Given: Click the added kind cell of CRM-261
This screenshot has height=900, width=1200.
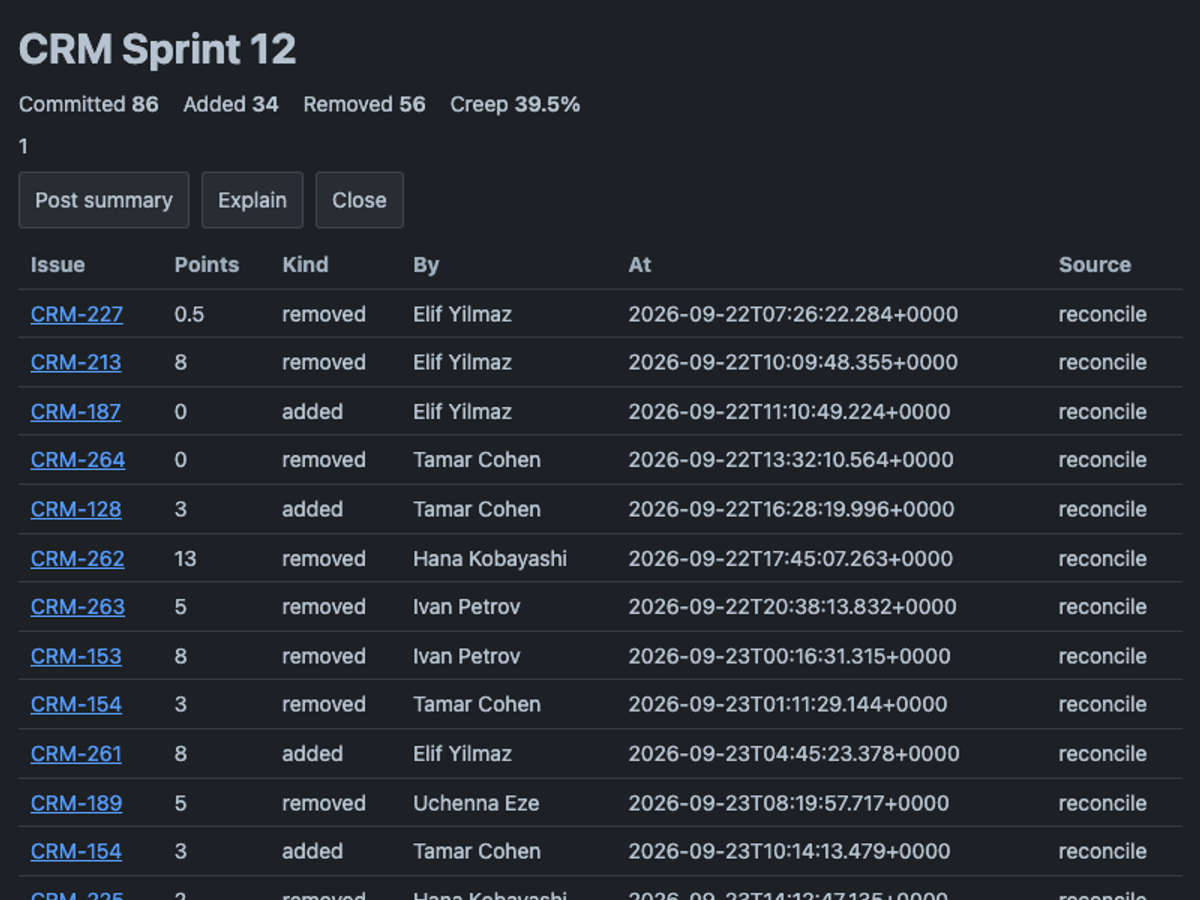Looking at the screenshot, I should pyautogui.click(x=312, y=753).
